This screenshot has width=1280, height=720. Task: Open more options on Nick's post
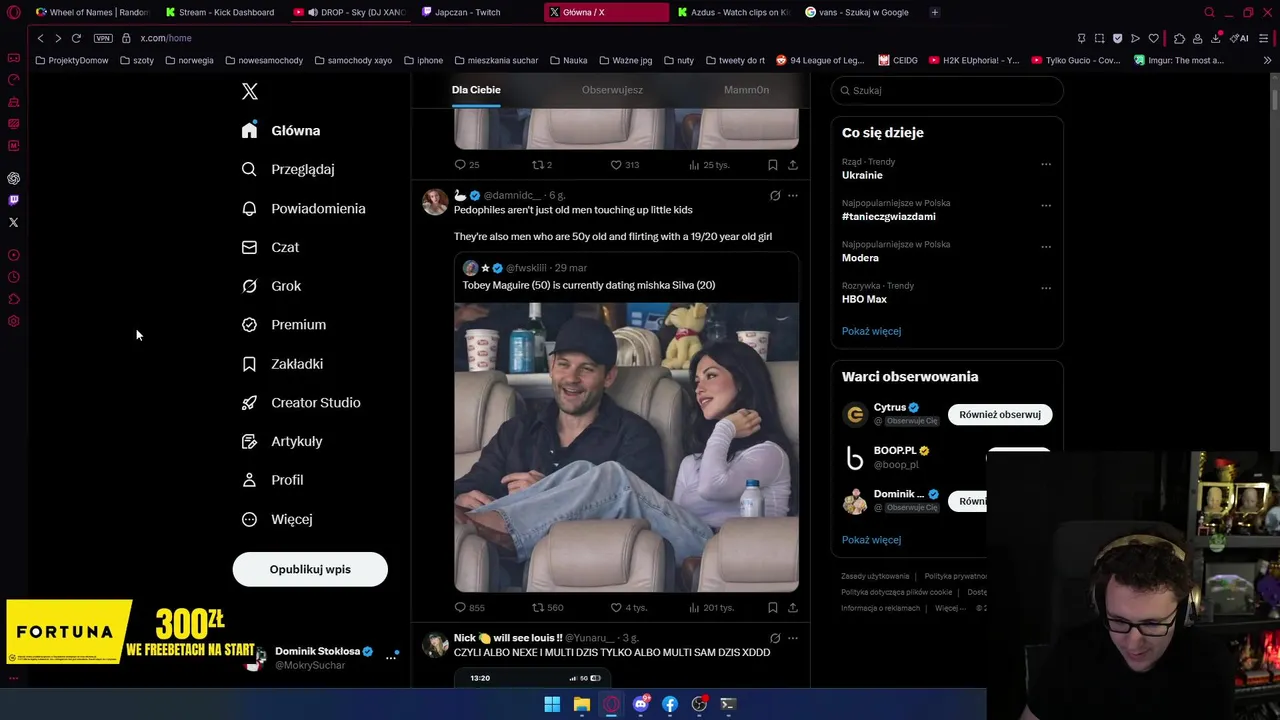793,638
